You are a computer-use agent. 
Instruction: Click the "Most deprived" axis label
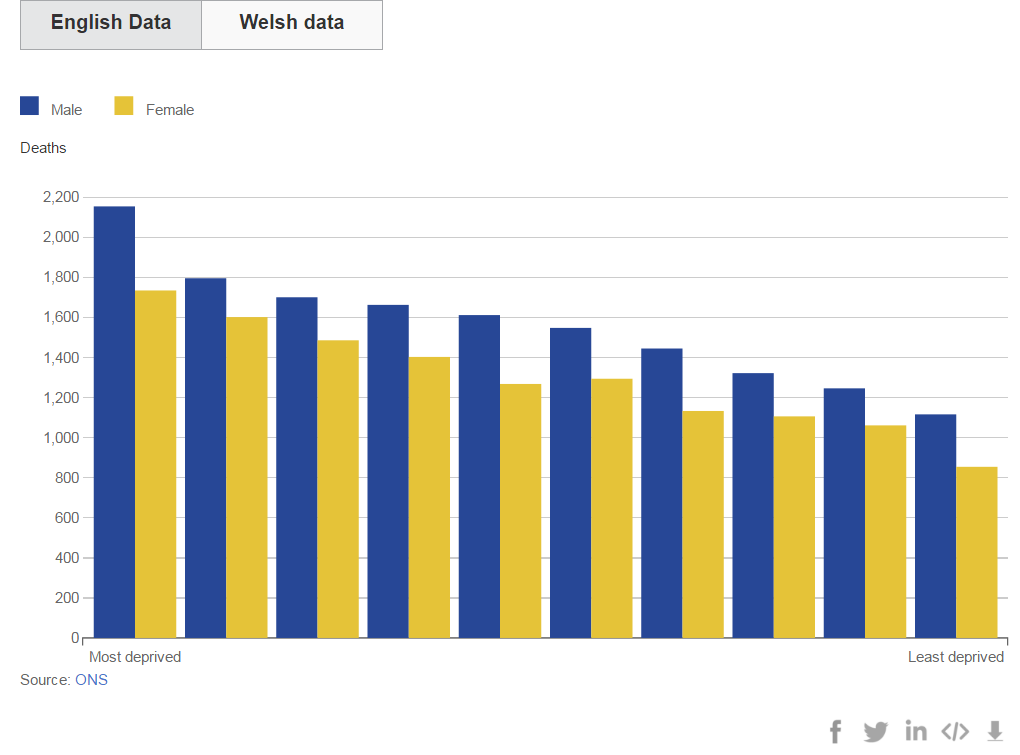135,657
